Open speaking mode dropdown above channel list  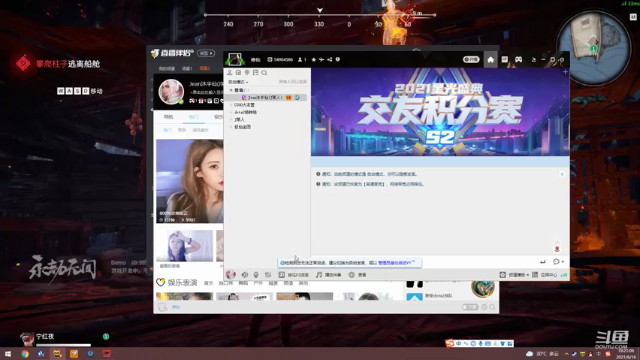[x=238, y=82]
